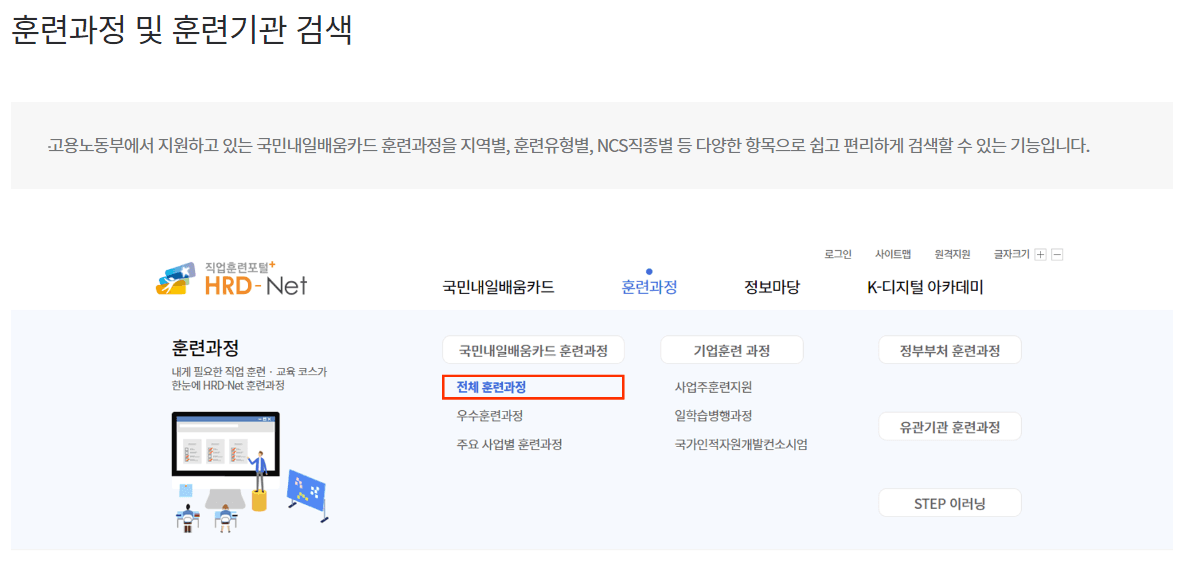This screenshot has height=563, width=1186.
Task: Select the 국민내일배움카드 main menu
Action: [498, 288]
